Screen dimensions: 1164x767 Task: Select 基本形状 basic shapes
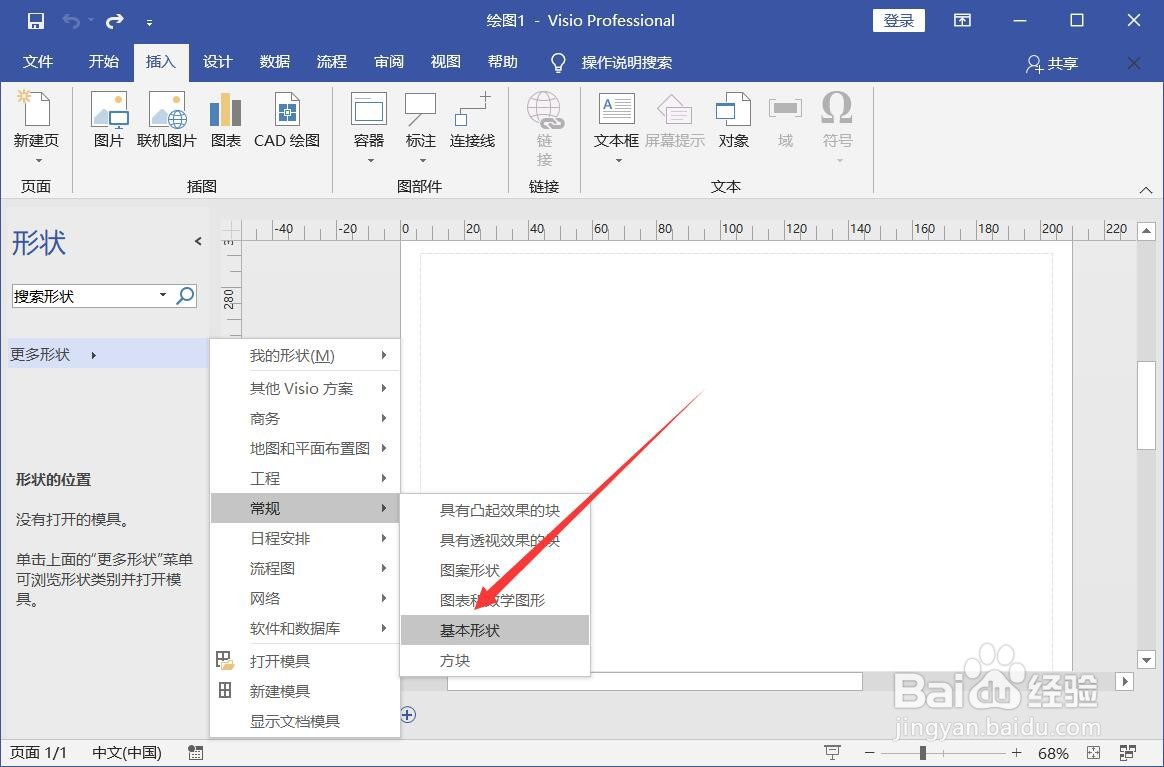(495, 630)
